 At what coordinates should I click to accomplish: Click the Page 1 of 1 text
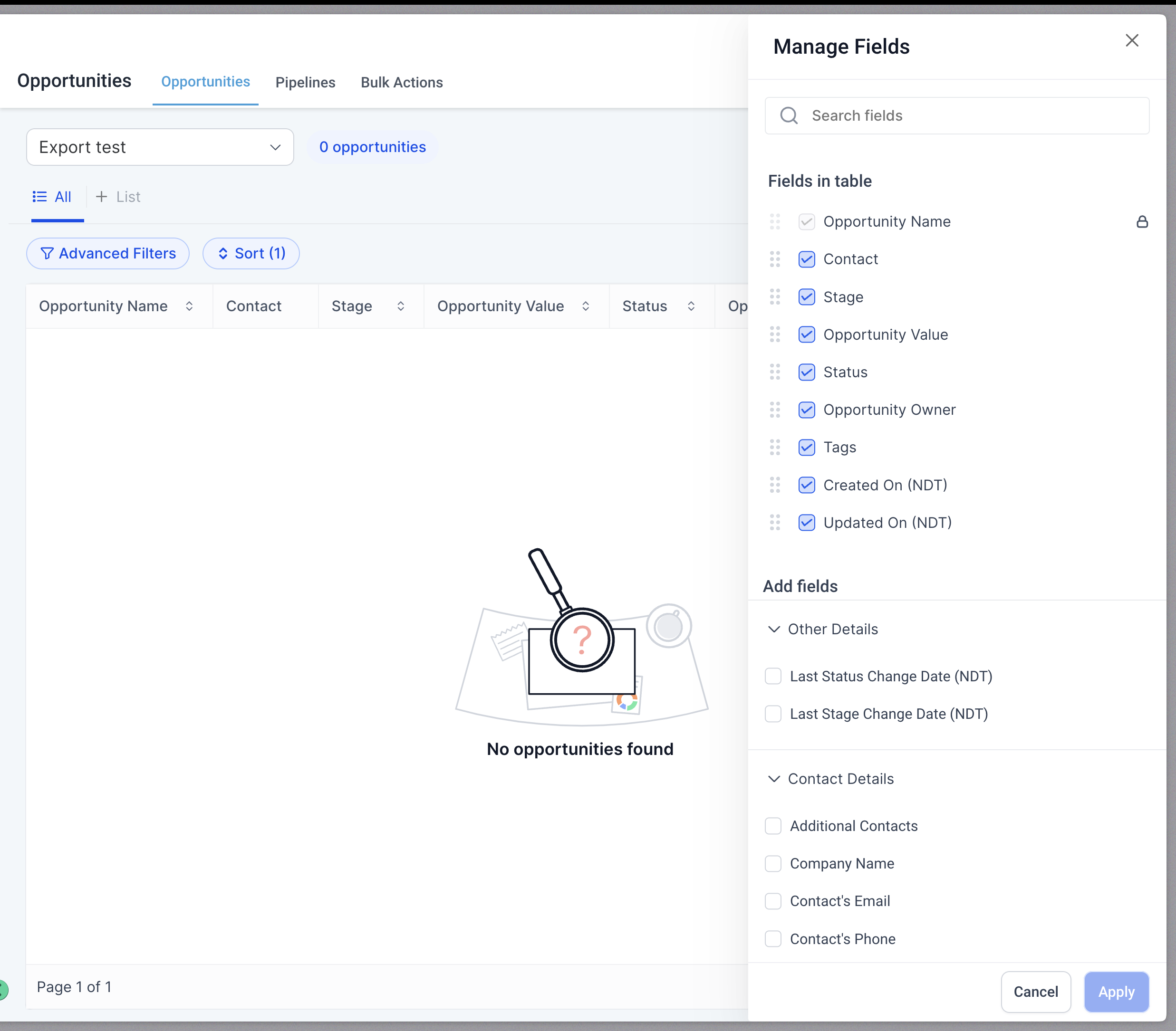(x=74, y=987)
